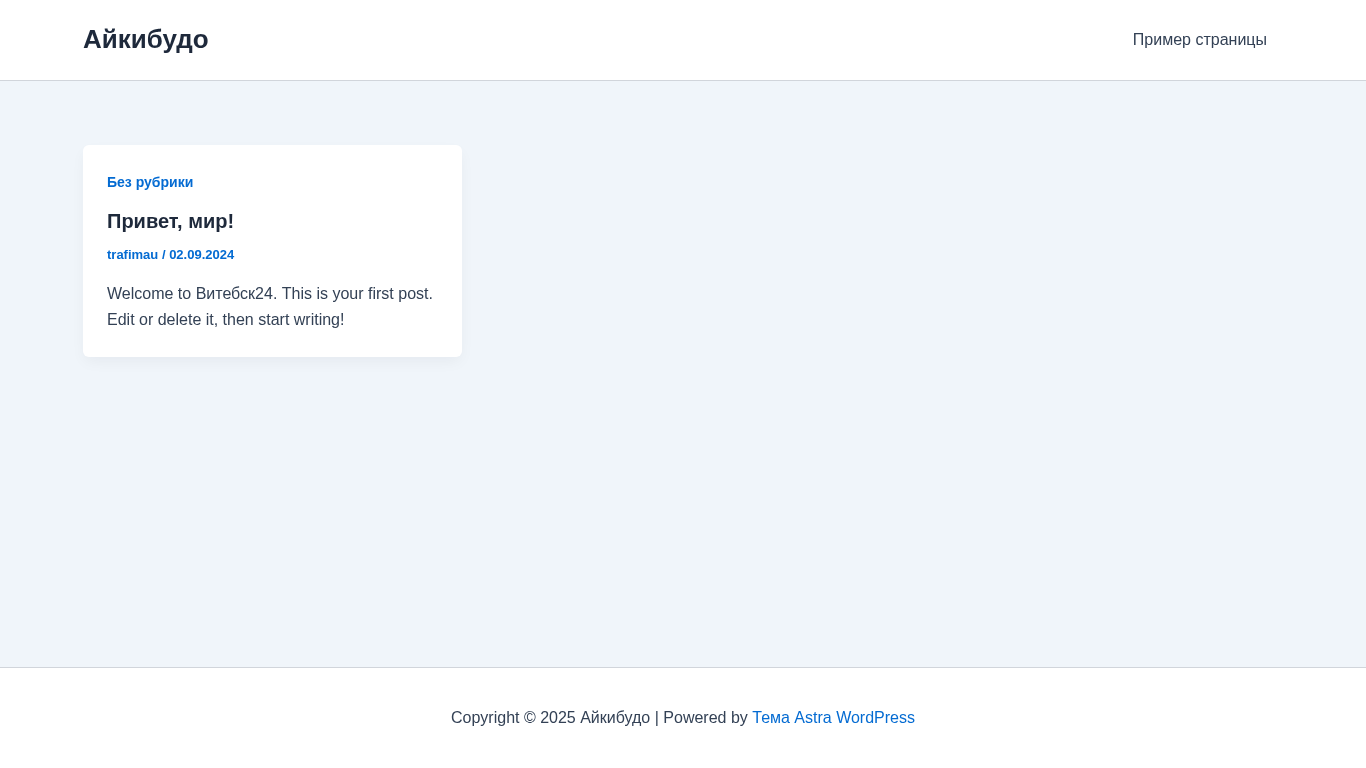Open the Пример страницы menu item
The width and height of the screenshot is (1366, 768).
click(x=1199, y=40)
